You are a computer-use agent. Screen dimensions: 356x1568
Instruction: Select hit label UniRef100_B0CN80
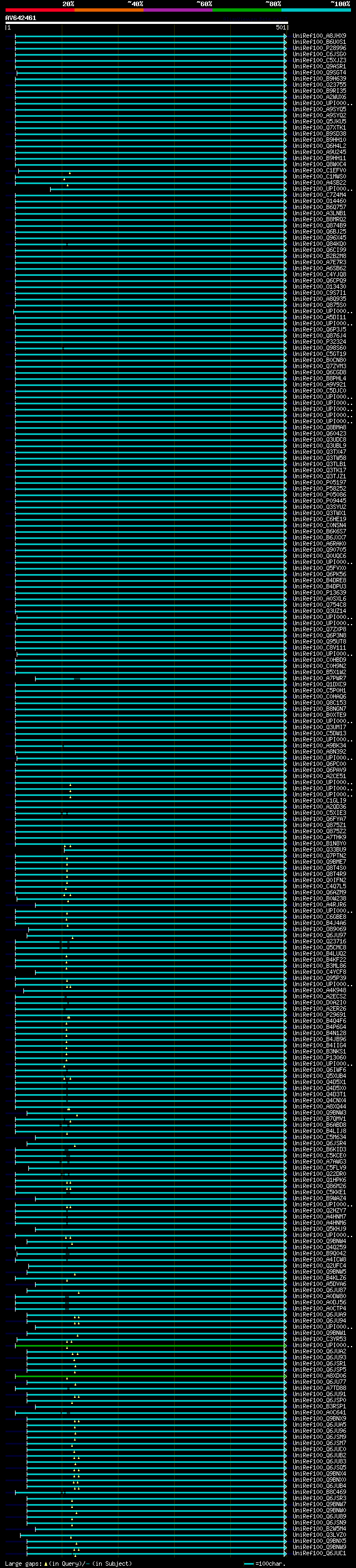click(x=319, y=360)
